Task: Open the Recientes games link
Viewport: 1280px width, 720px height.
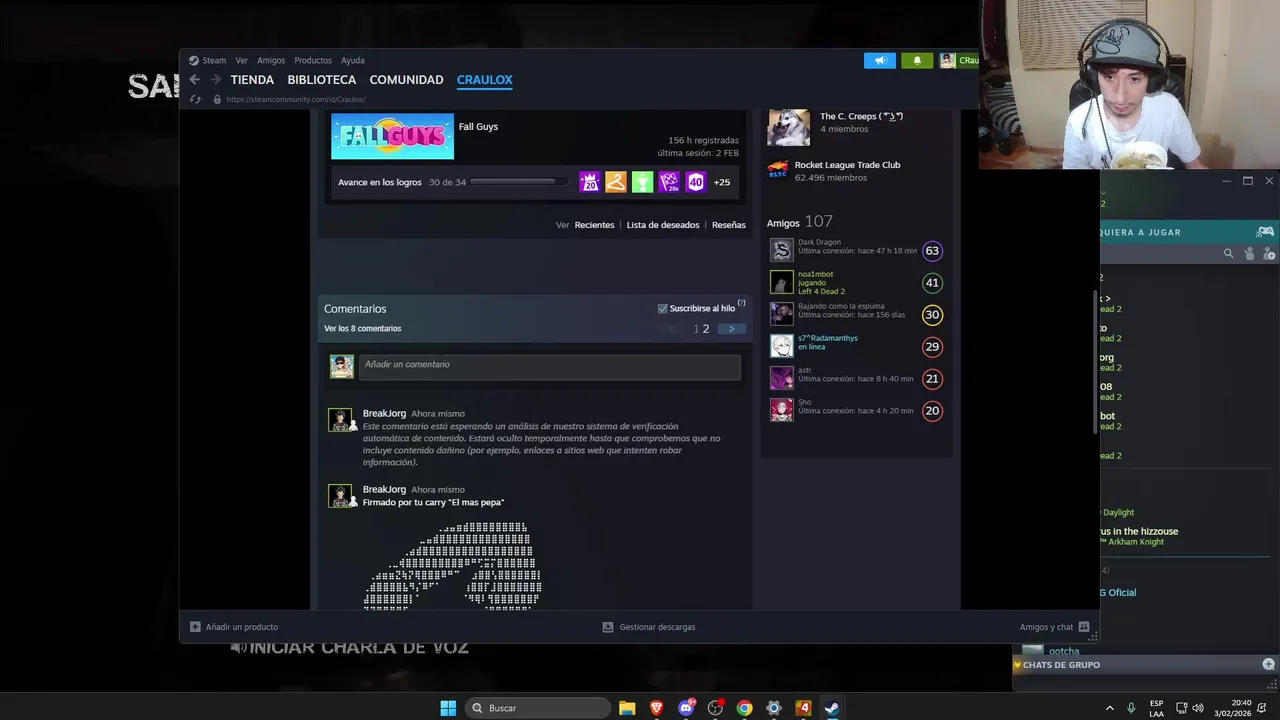Action: 594,225
